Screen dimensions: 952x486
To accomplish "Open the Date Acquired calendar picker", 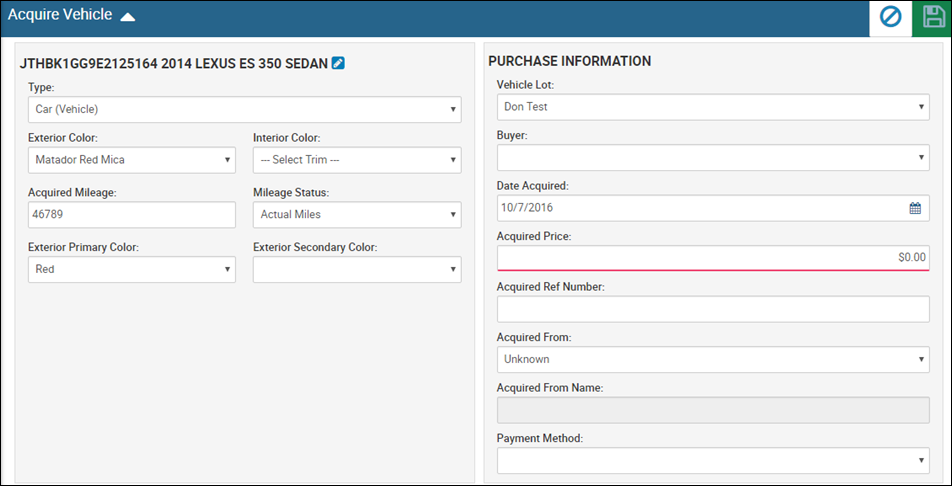I will (915, 208).
